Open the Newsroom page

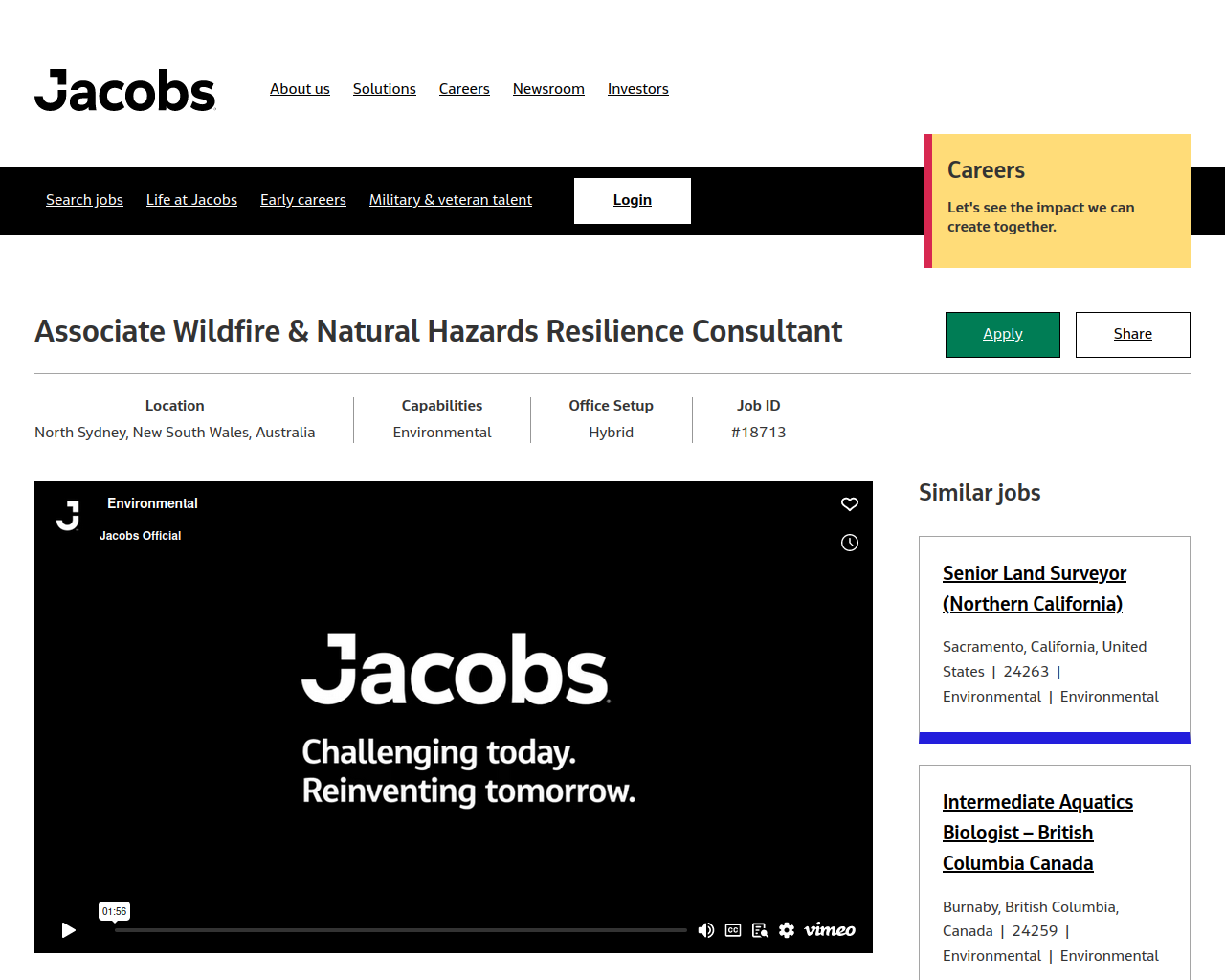pyautogui.click(x=548, y=89)
